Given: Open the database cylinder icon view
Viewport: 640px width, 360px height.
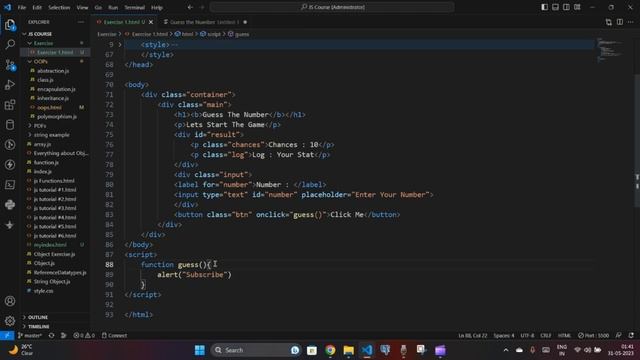Looking at the screenshot, I should [10, 124].
